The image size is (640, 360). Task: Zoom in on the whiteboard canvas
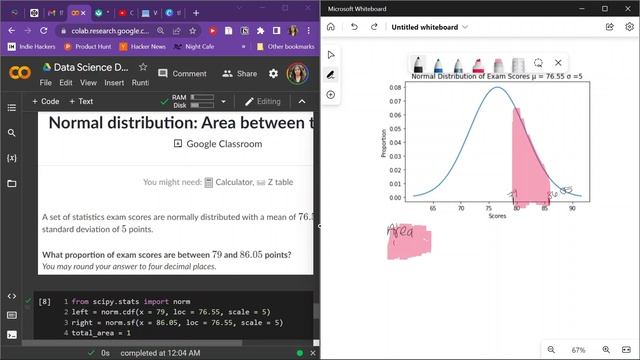[x=606, y=350]
